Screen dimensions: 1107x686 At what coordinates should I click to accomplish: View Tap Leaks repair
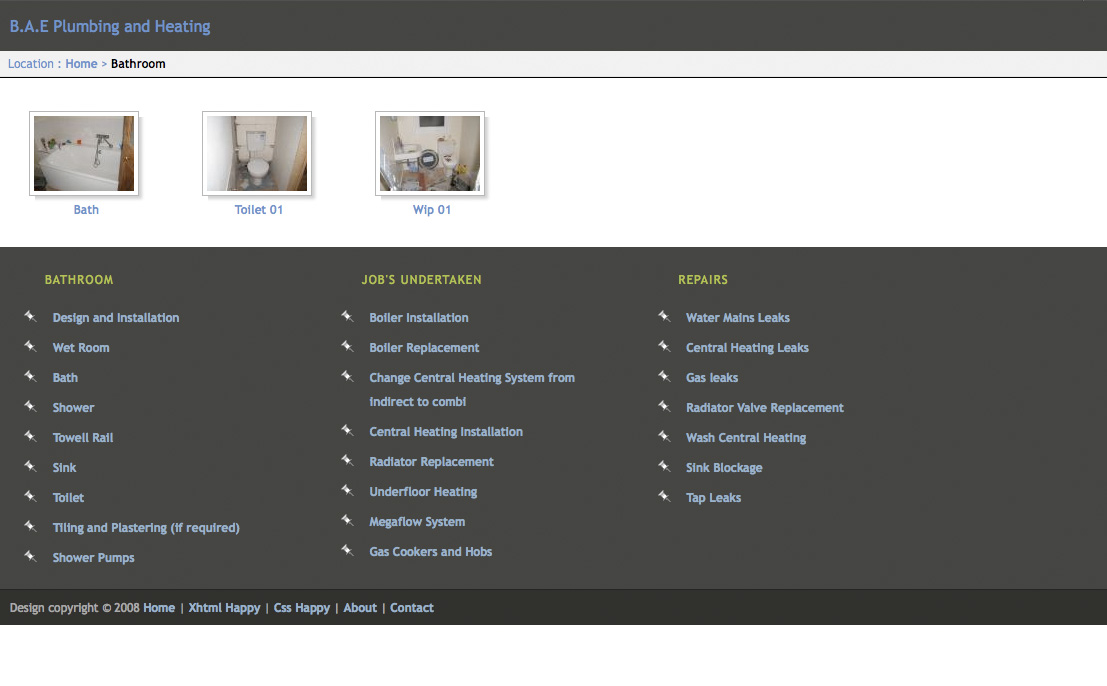(x=713, y=498)
